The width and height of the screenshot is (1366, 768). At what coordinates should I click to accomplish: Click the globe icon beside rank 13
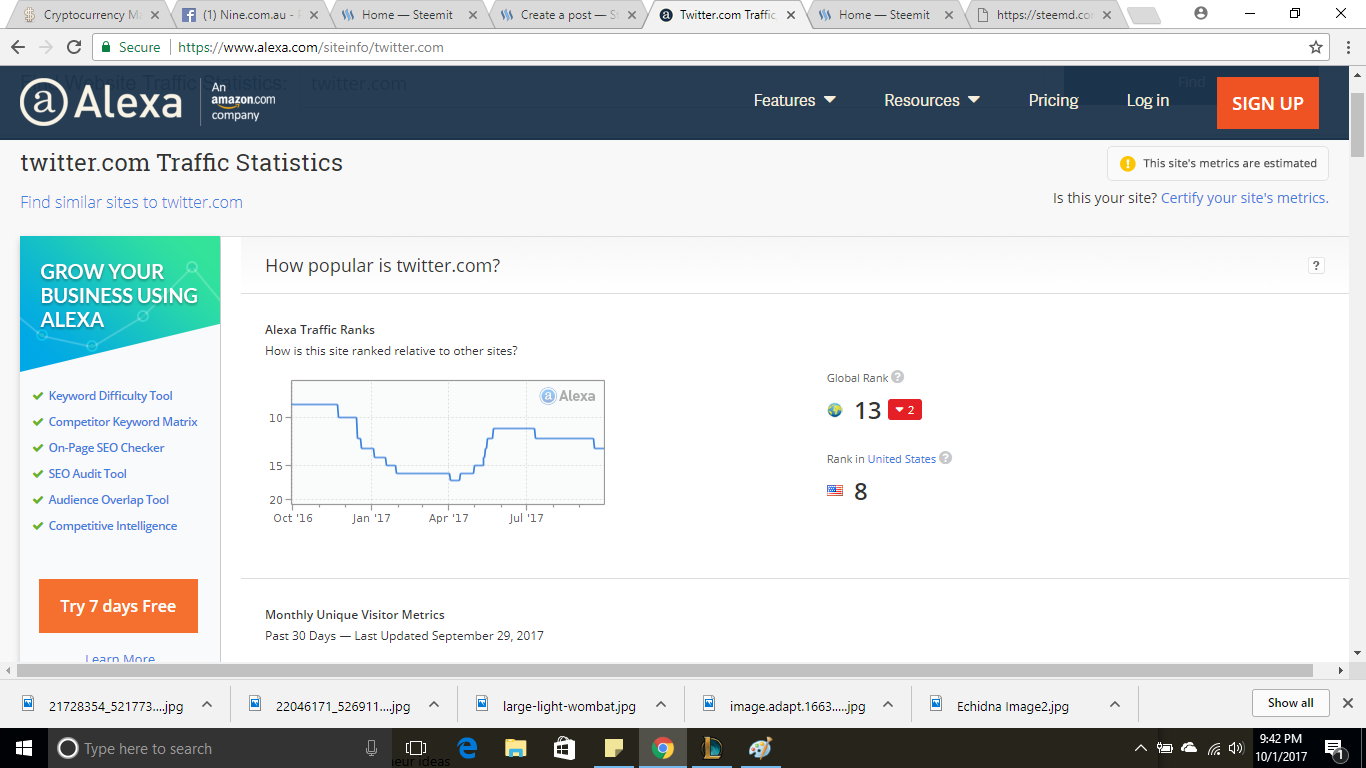pos(835,410)
